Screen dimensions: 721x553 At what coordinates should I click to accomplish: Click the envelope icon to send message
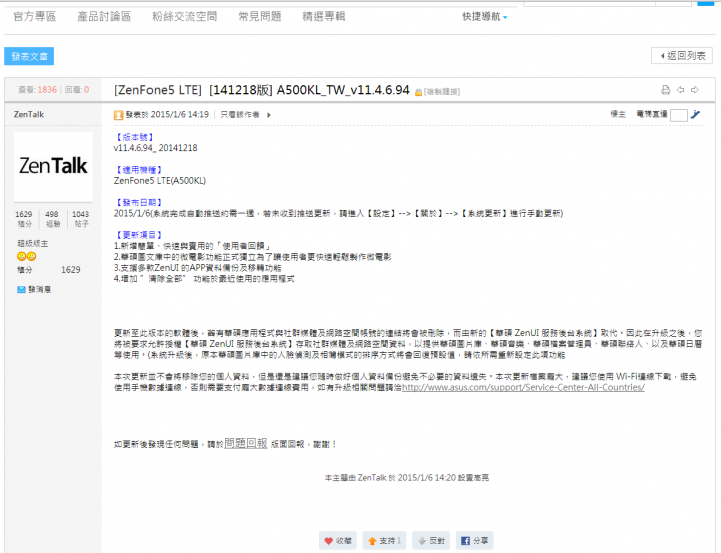pos(21,289)
